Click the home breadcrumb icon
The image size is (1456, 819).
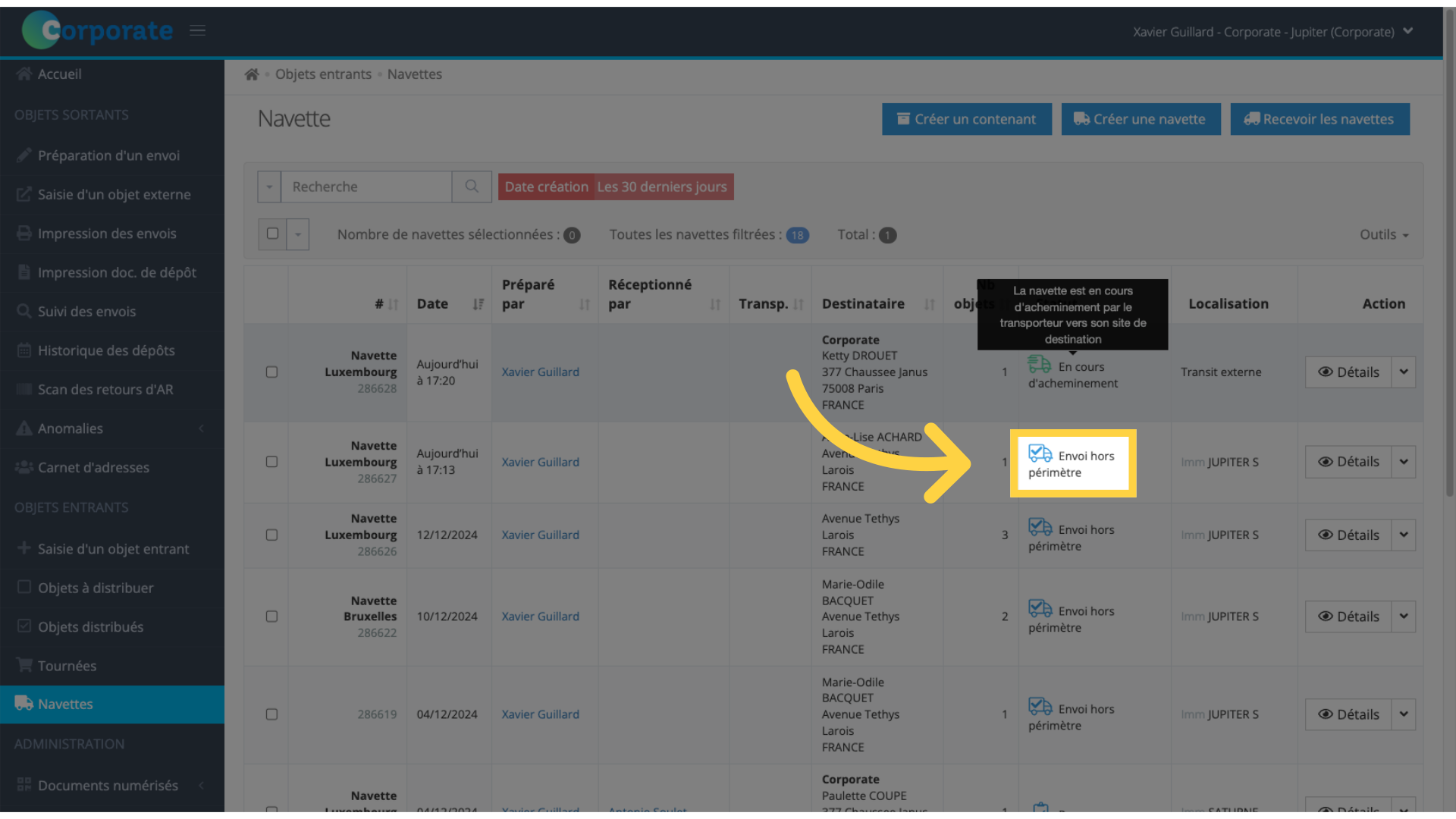(x=252, y=74)
